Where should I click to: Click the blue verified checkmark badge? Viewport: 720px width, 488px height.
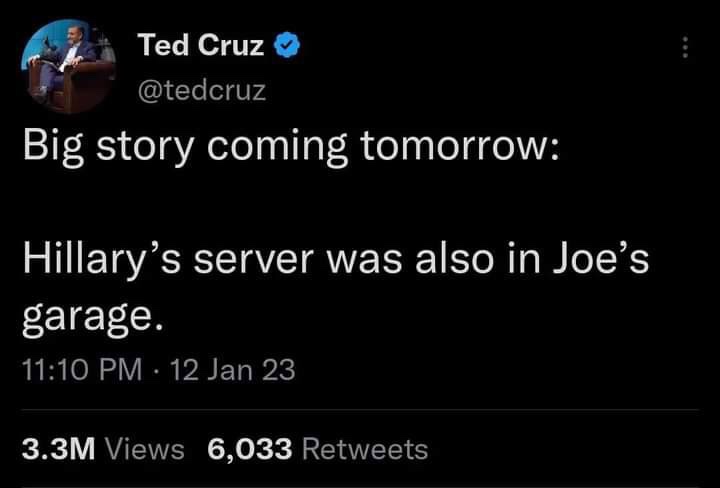coord(289,45)
